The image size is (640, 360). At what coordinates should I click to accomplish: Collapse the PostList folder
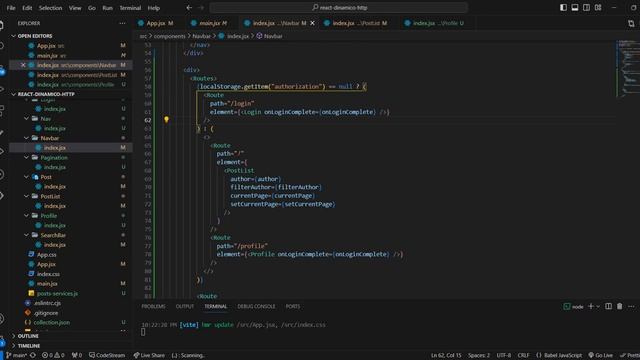[x=50, y=196]
